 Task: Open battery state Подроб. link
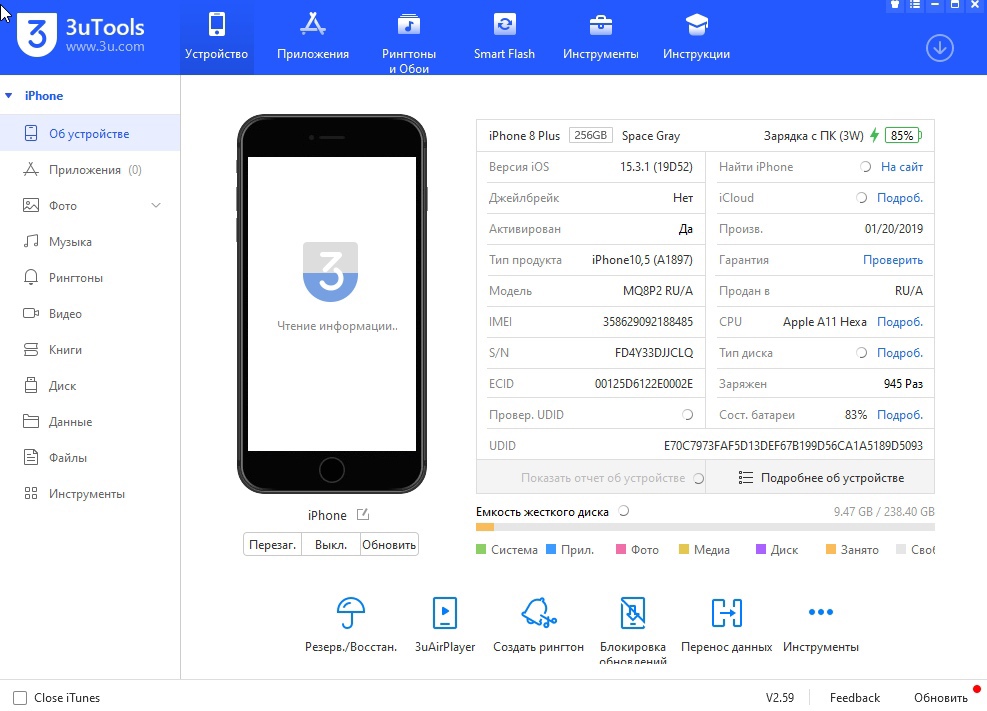(900, 415)
